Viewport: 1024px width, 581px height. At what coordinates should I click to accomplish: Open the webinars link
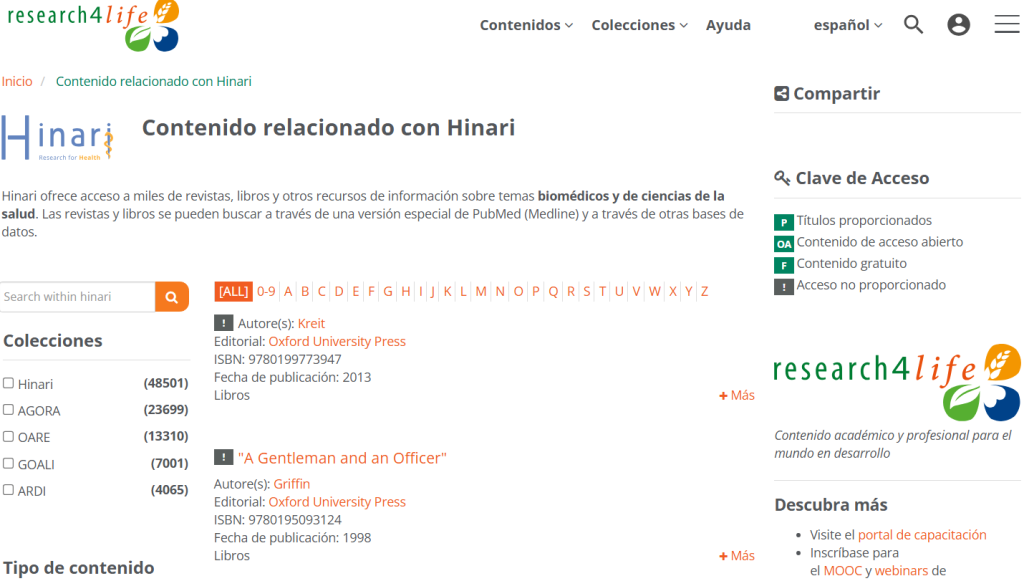coord(901,571)
